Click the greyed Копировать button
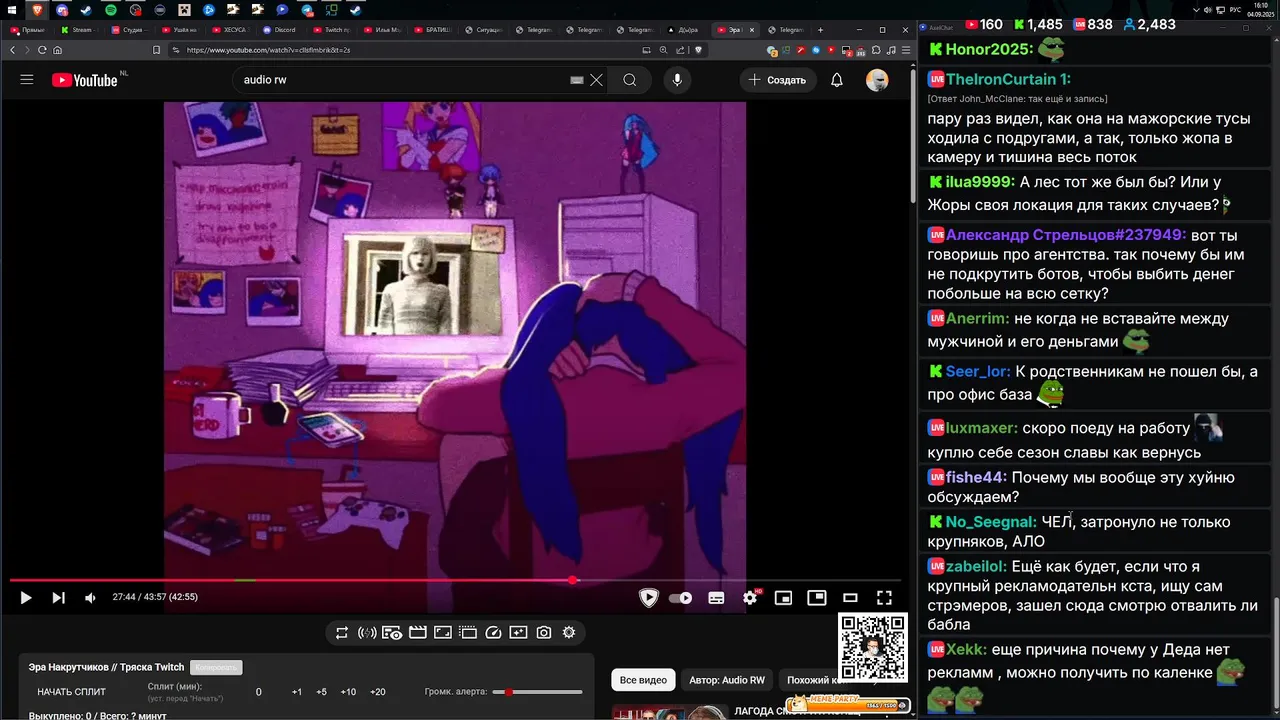This screenshot has width=1280, height=720. (216, 667)
